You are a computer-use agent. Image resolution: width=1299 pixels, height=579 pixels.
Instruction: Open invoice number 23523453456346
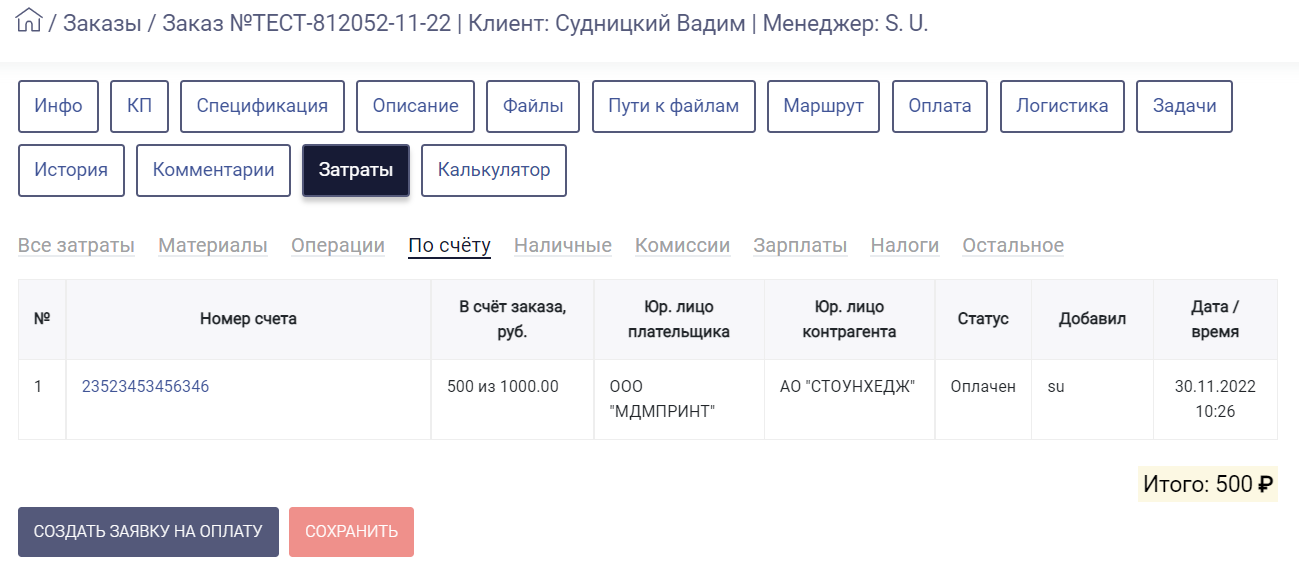(145, 386)
